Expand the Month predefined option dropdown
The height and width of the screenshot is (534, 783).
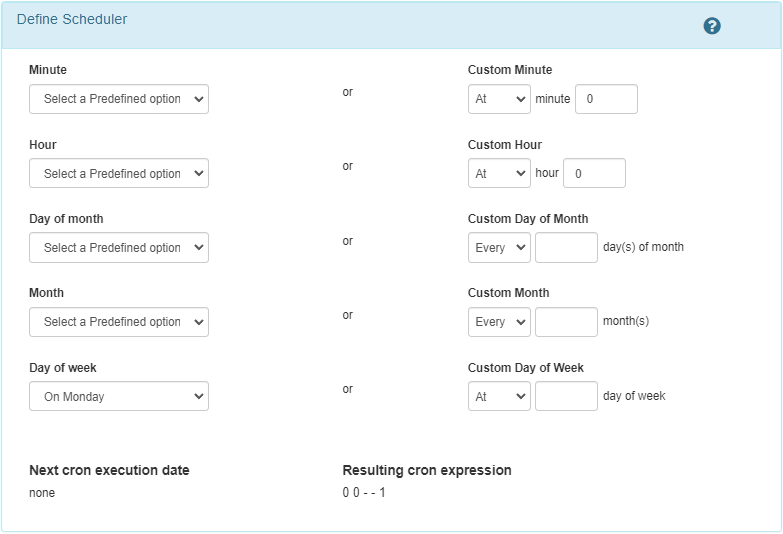point(119,321)
